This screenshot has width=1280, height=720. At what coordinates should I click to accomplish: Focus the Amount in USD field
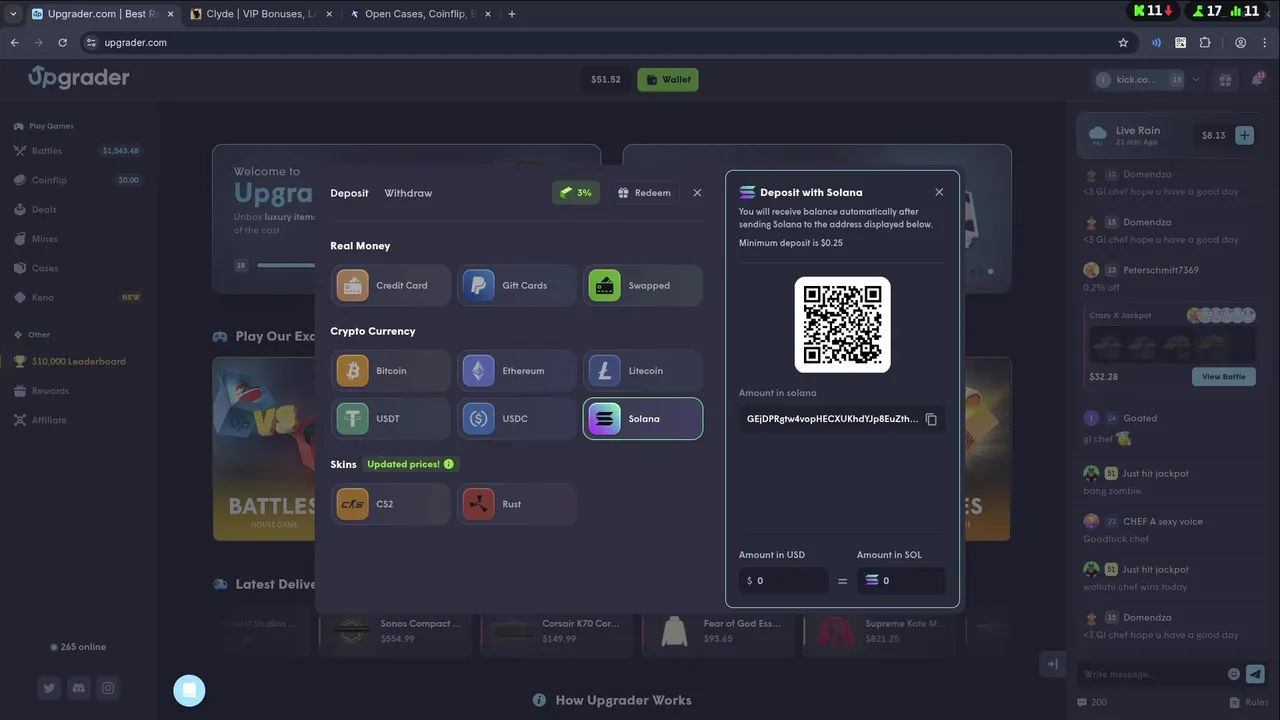point(783,580)
